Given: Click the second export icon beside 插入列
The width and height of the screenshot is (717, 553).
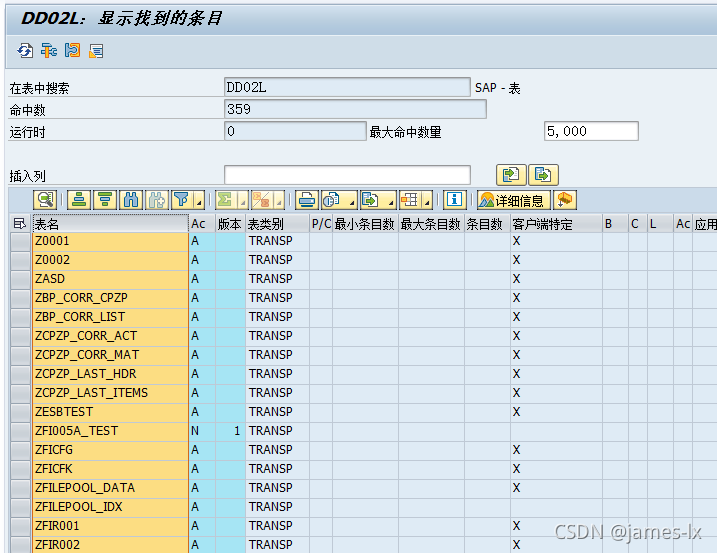Looking at the screenshot, I should [543, 175].
